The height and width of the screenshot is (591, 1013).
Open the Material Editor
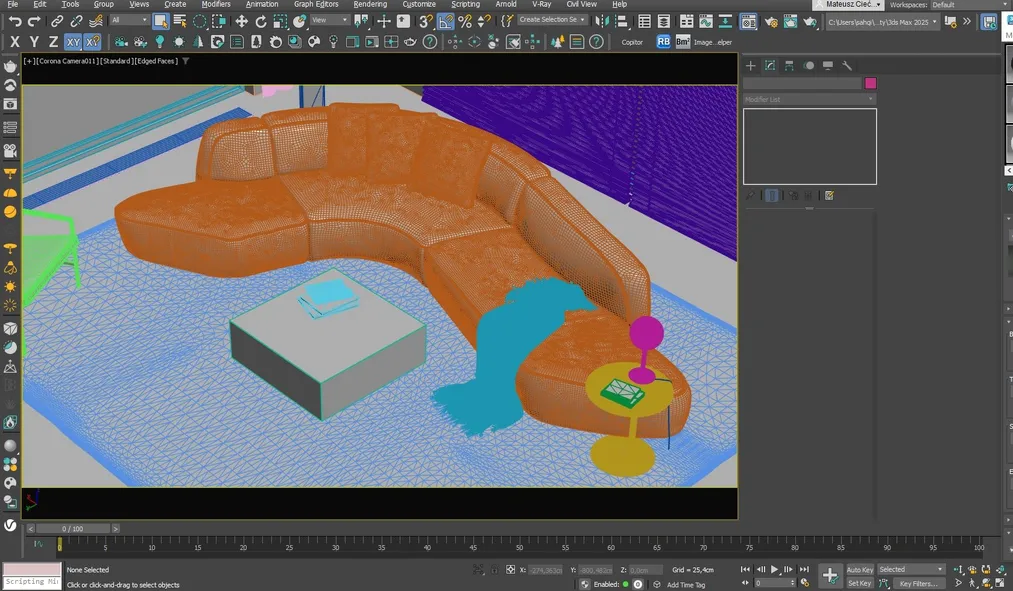(x=749, y=22)
